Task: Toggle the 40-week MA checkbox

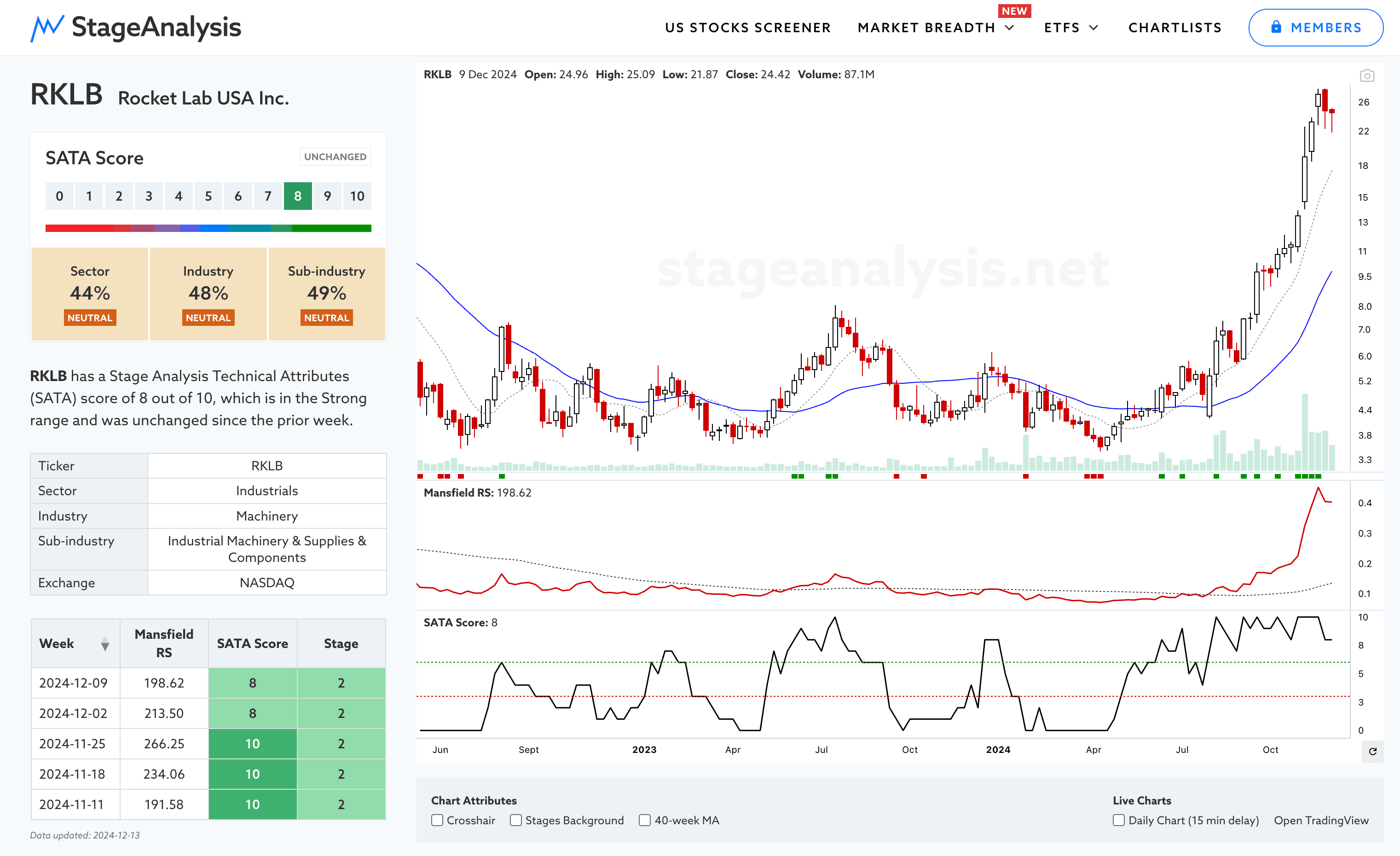Action: pos(645,820)
